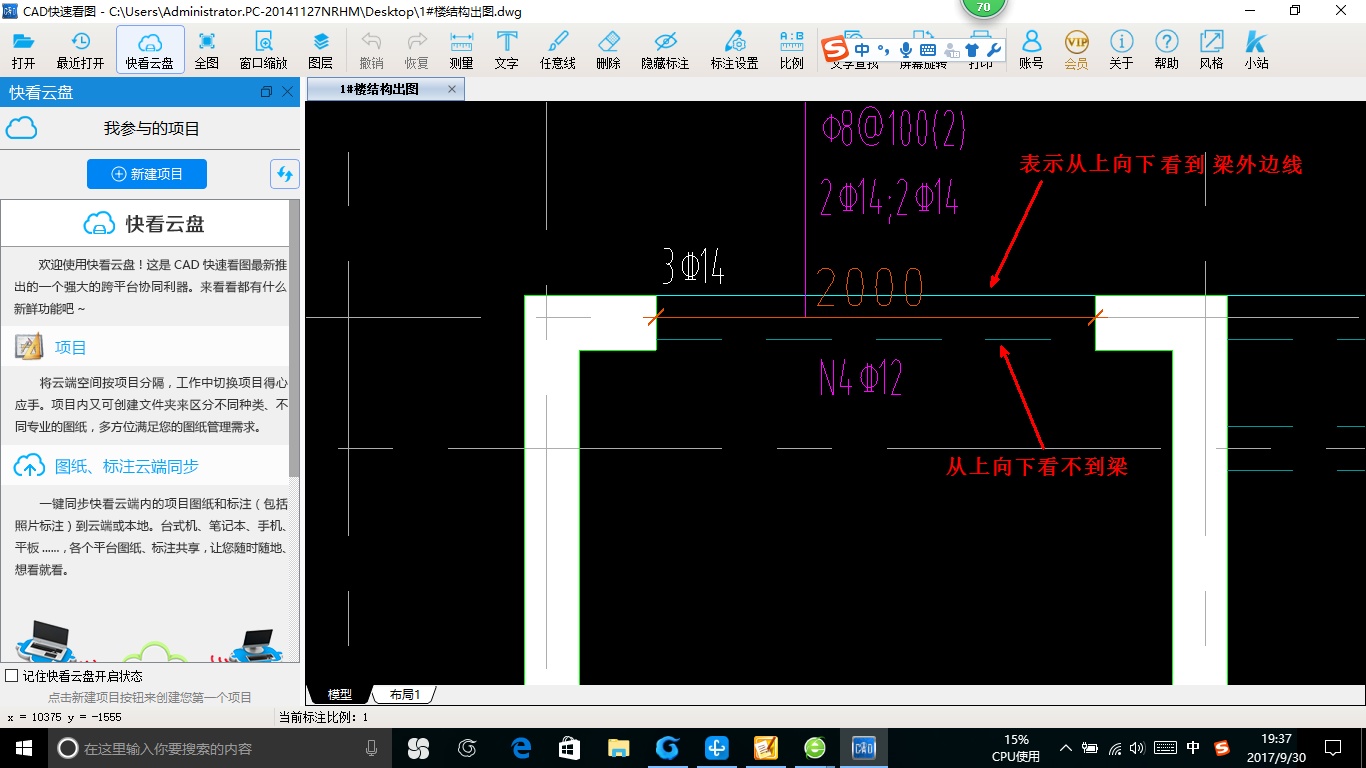Open the Windows Start menu

[23, 747]
